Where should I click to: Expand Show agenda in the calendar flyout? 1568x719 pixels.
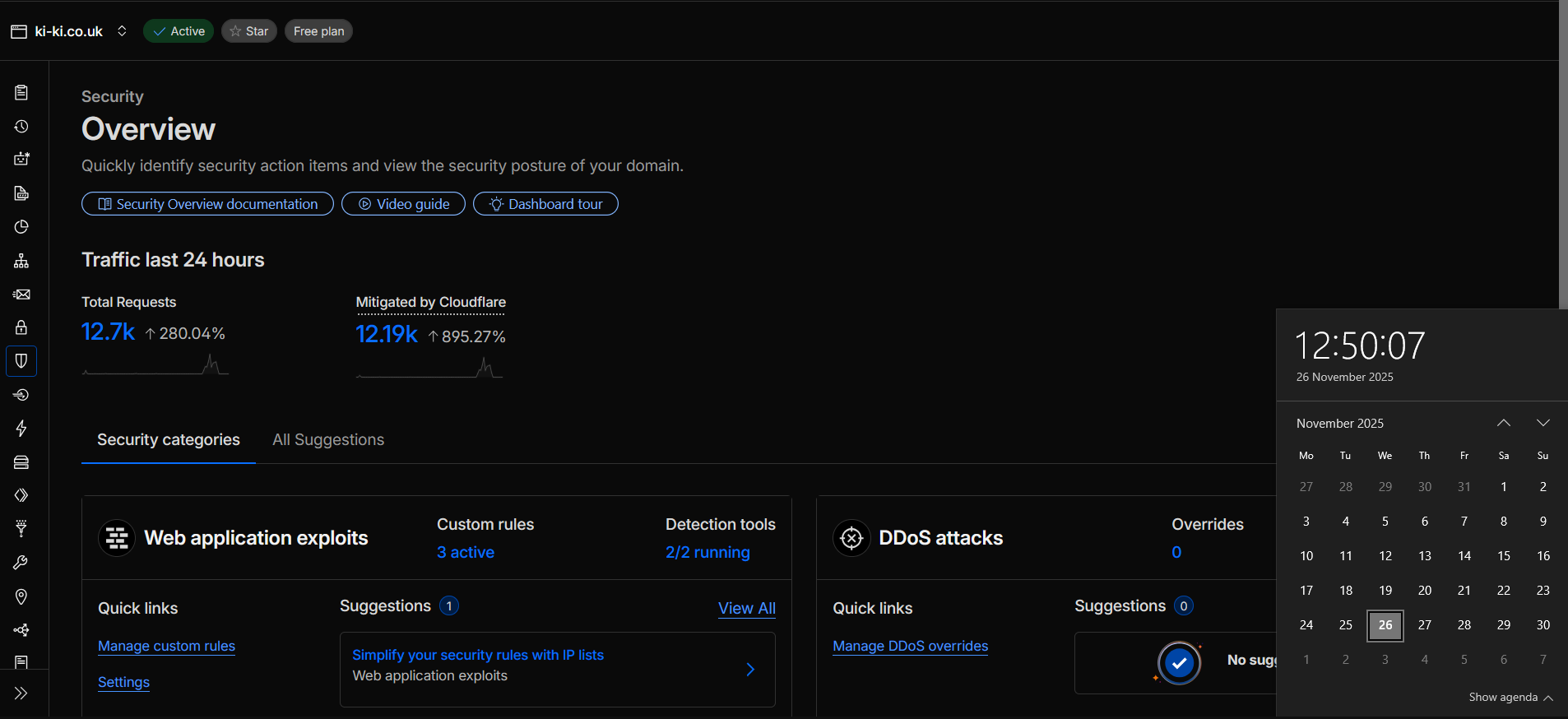click(1510, 698)
